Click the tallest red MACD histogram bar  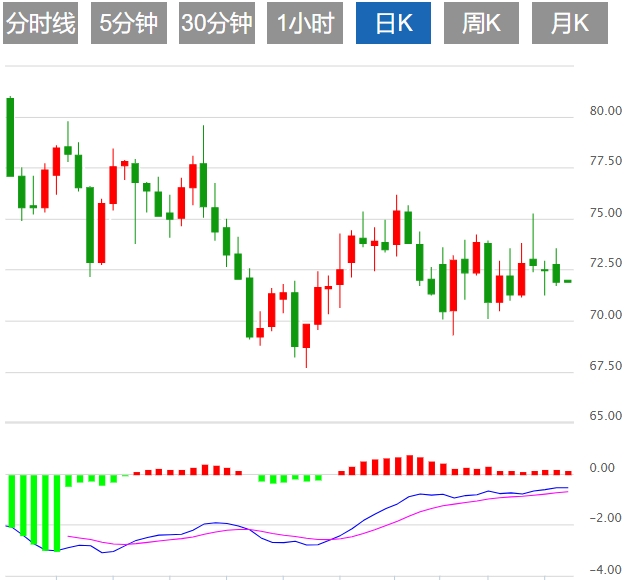click(x=409, y=465)
